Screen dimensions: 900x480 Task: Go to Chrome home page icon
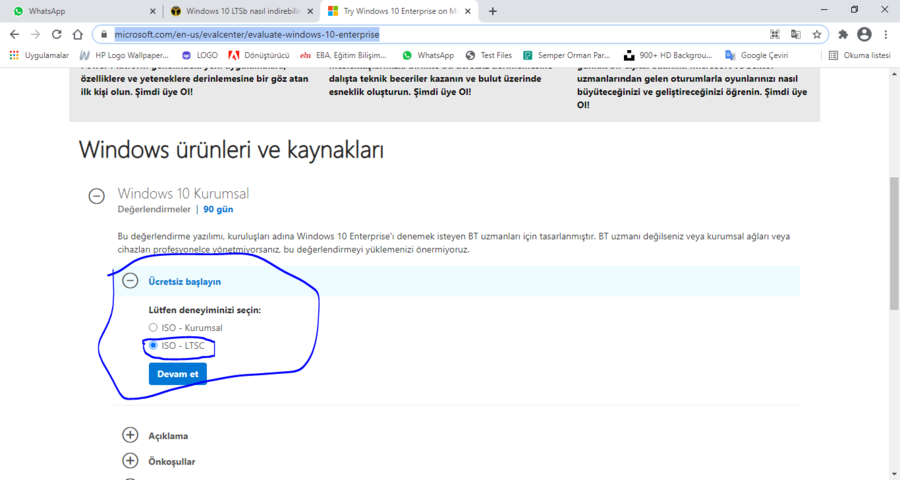tap(77, 34)
